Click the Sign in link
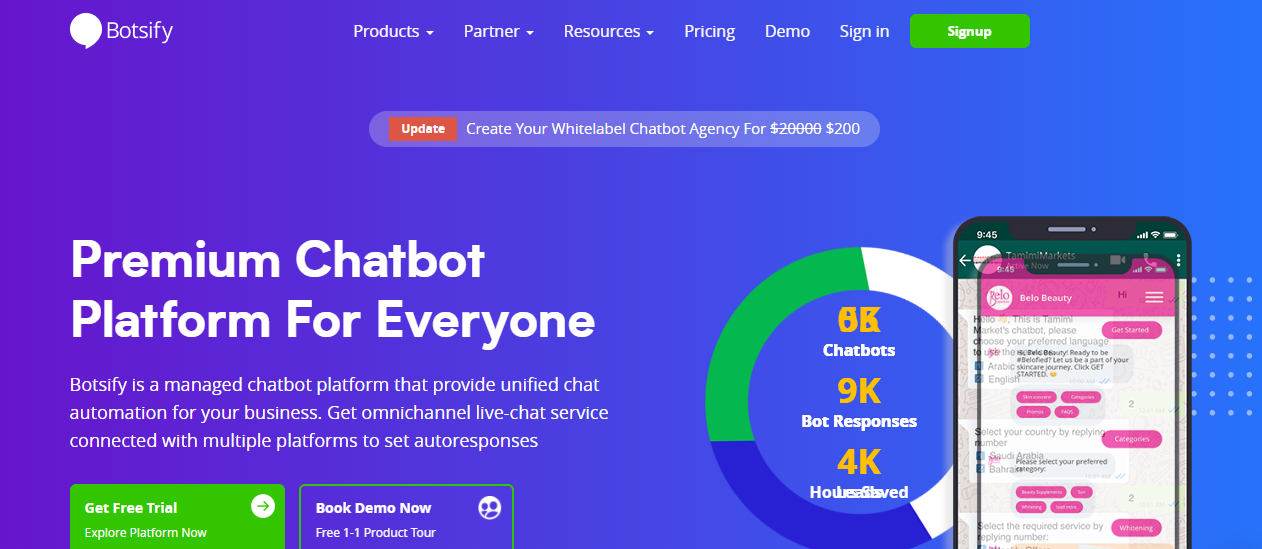 click(864, 32)
